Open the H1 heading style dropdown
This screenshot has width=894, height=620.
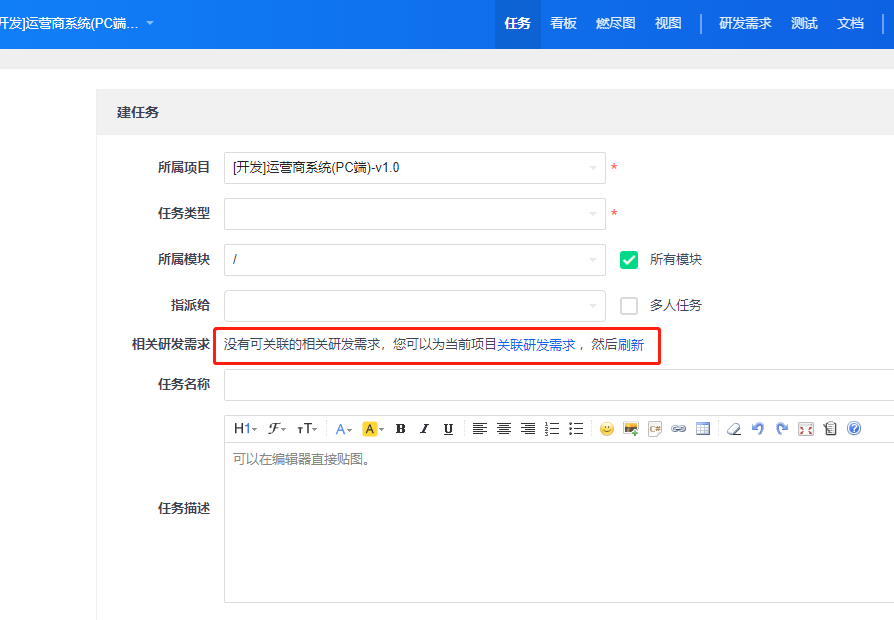(x=245, y=428)
